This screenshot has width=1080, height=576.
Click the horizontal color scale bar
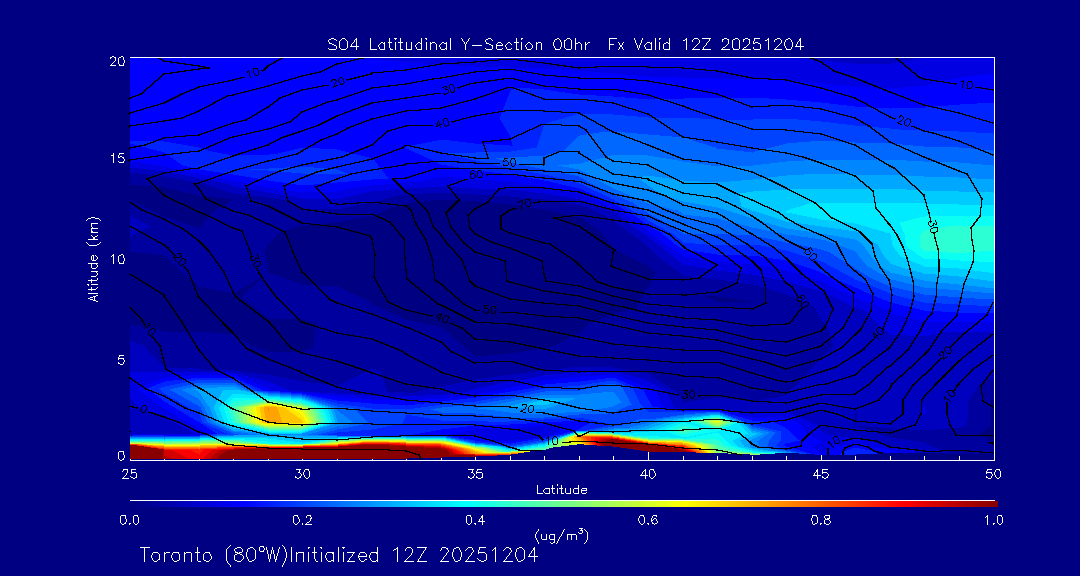(563, 504)
